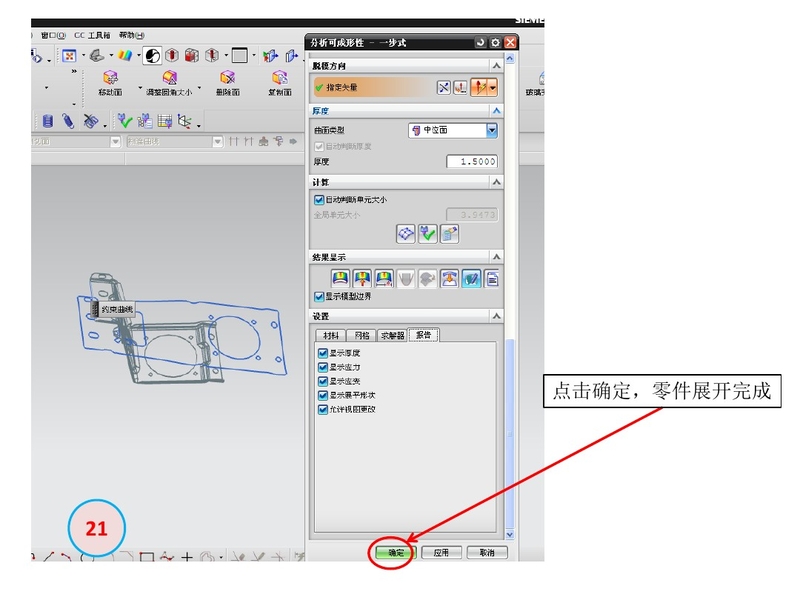Open the 移动面 dropdown arrow

point(139,88)
